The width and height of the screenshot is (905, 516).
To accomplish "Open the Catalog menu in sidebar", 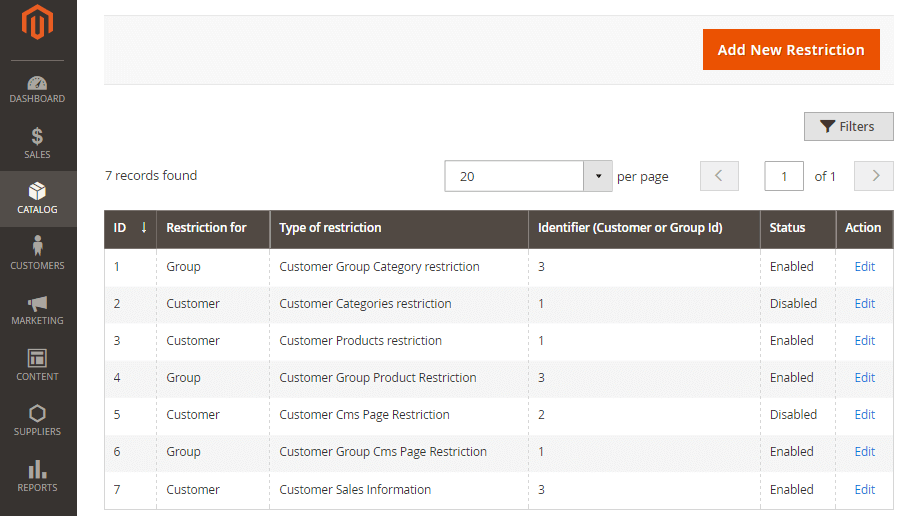I will (38, 199).
